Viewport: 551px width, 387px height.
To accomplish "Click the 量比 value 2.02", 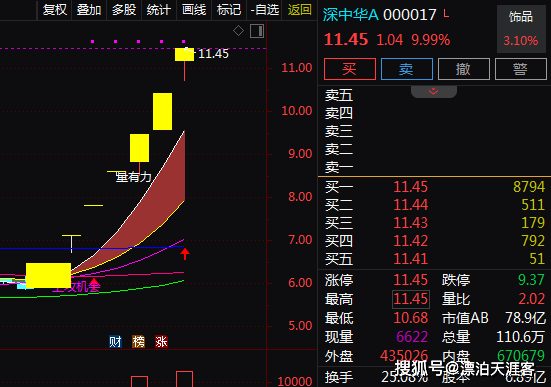I will tap(531, 299).
